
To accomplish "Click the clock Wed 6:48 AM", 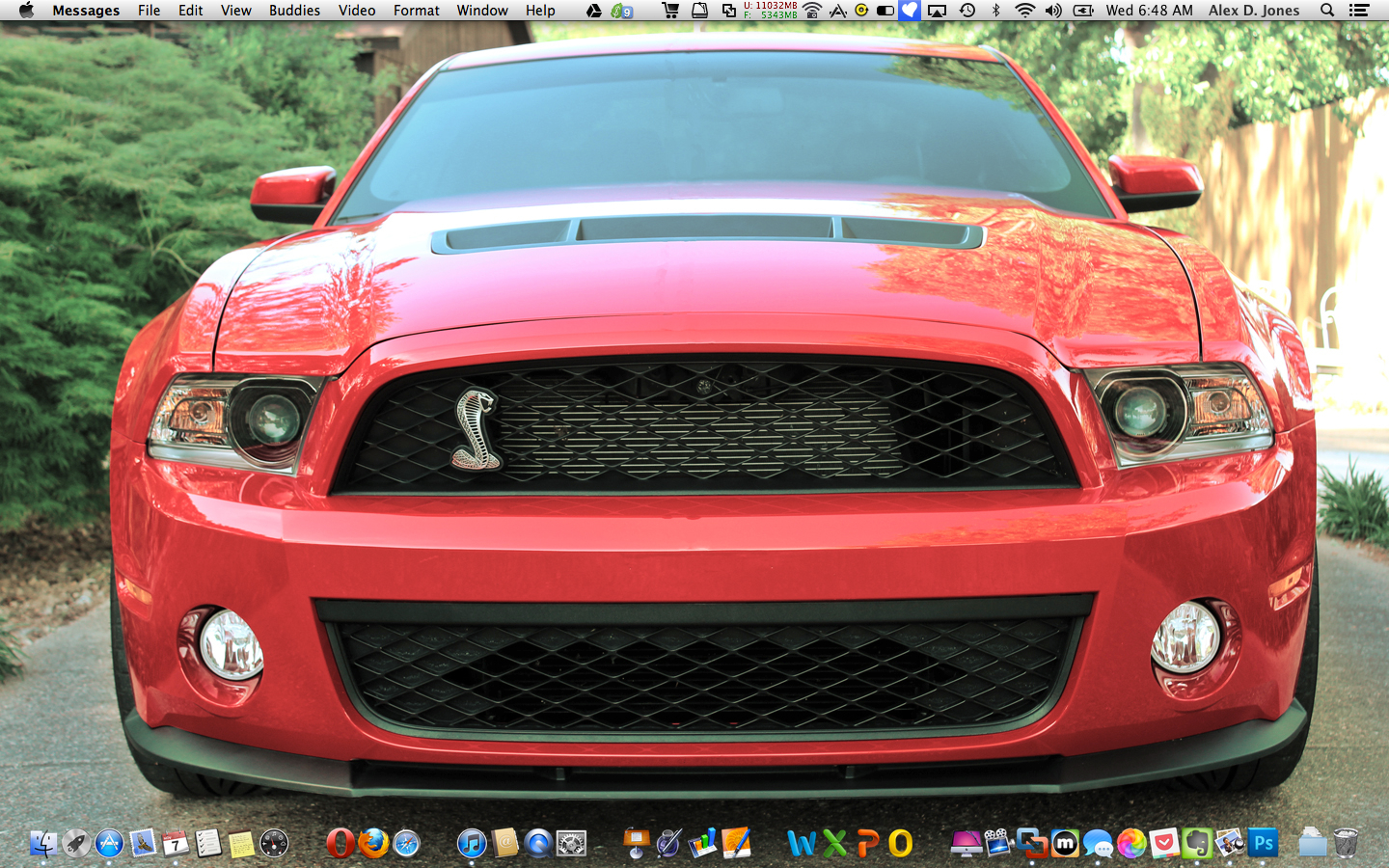I will 1149,11.
